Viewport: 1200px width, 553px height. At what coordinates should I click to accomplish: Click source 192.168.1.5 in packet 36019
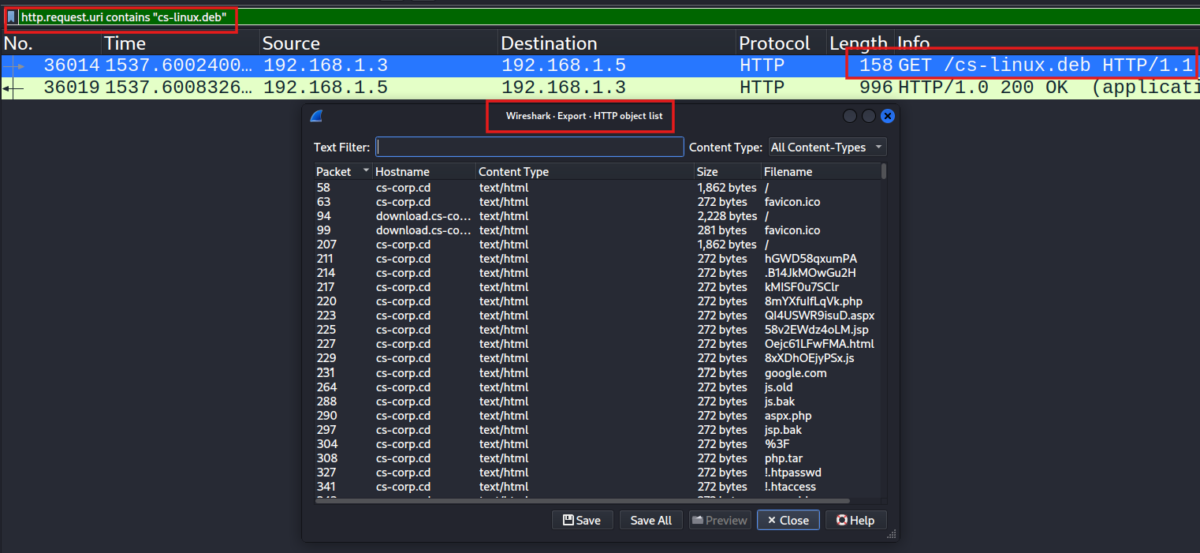[x=326, y=88]
